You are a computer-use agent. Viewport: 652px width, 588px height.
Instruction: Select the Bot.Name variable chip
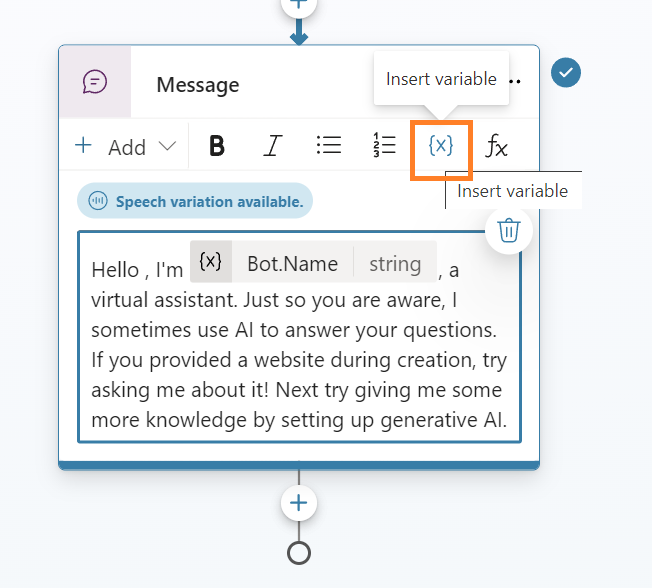point(293,264)
